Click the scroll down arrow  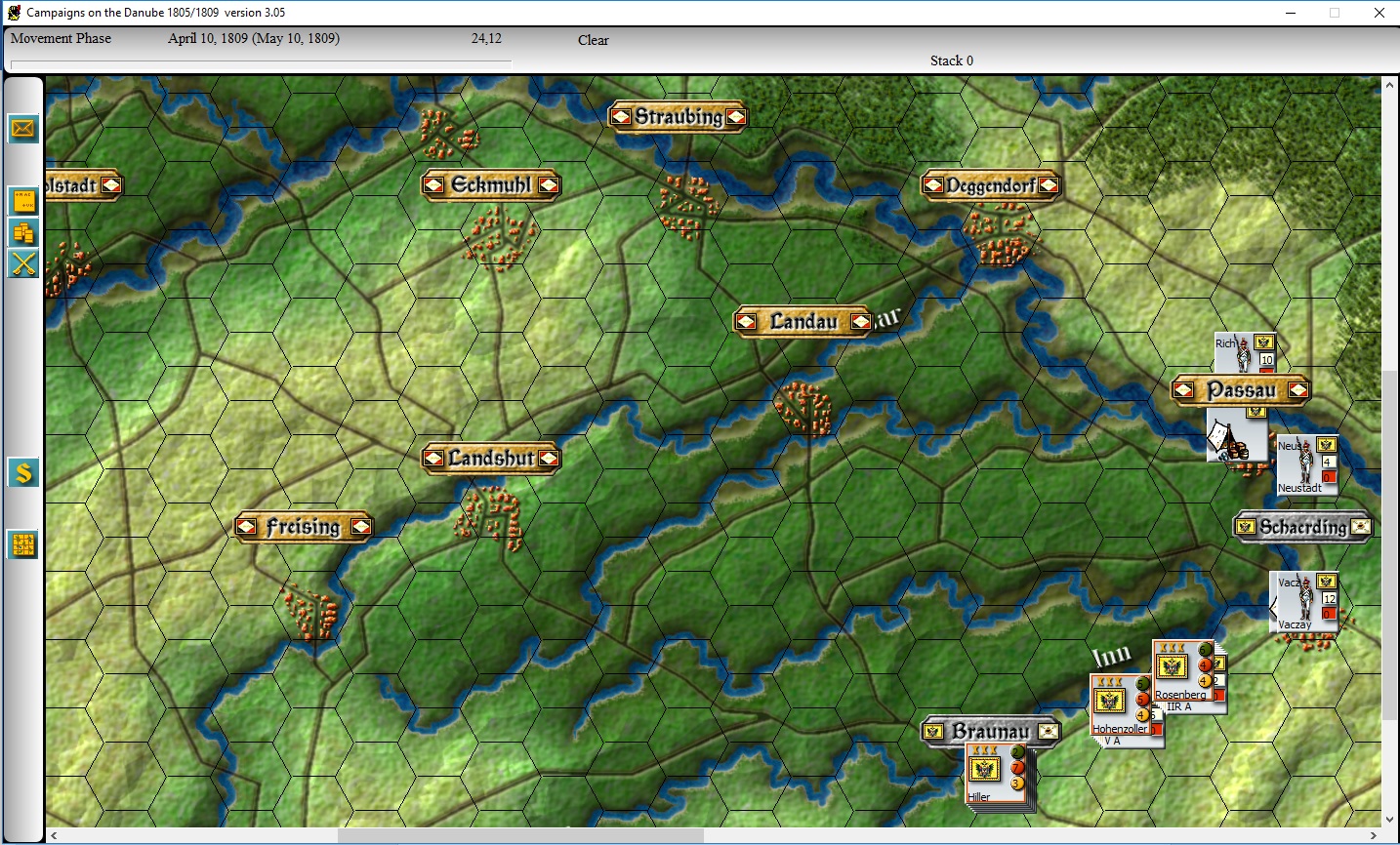coord(1389,821)
